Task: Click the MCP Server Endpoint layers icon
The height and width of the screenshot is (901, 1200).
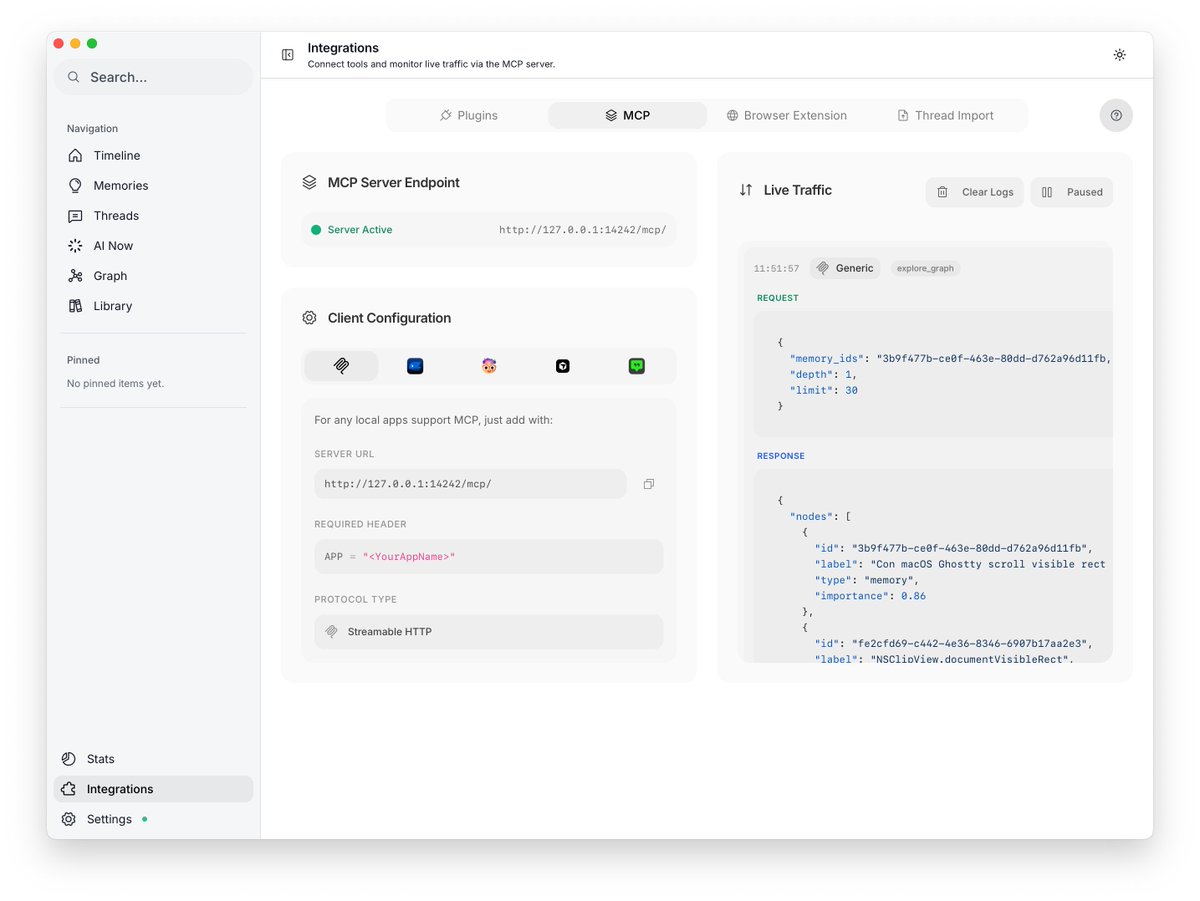Action: [309, 183]
